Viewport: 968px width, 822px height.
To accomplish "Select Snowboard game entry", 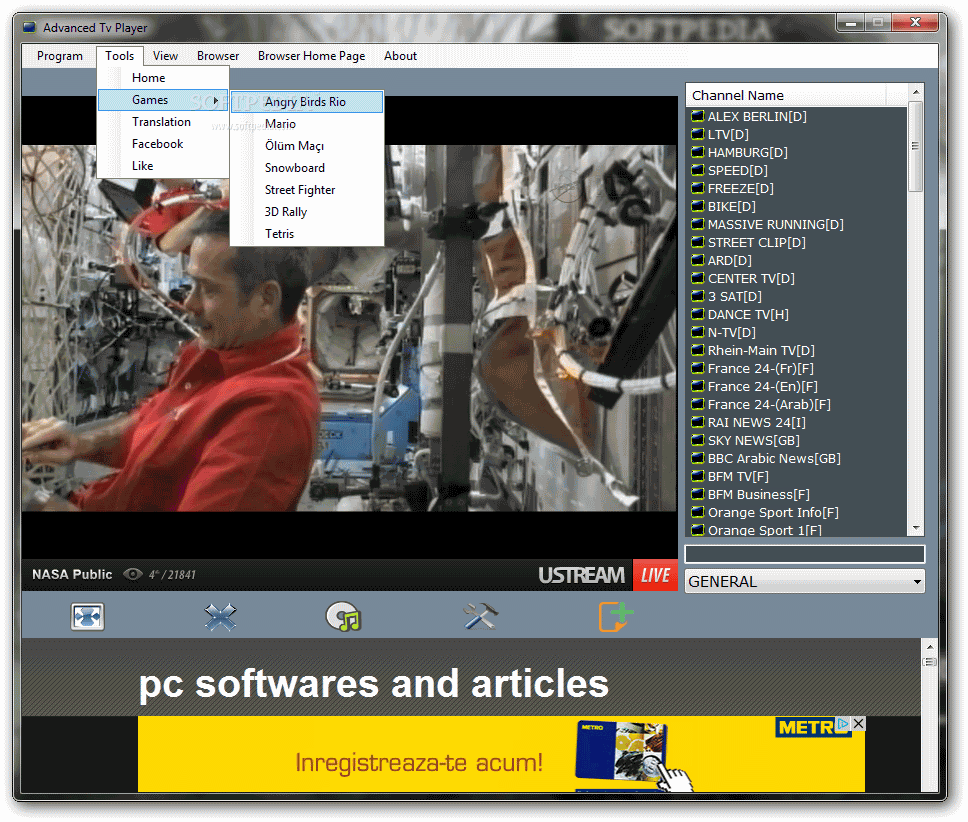I will click(307, 168).
